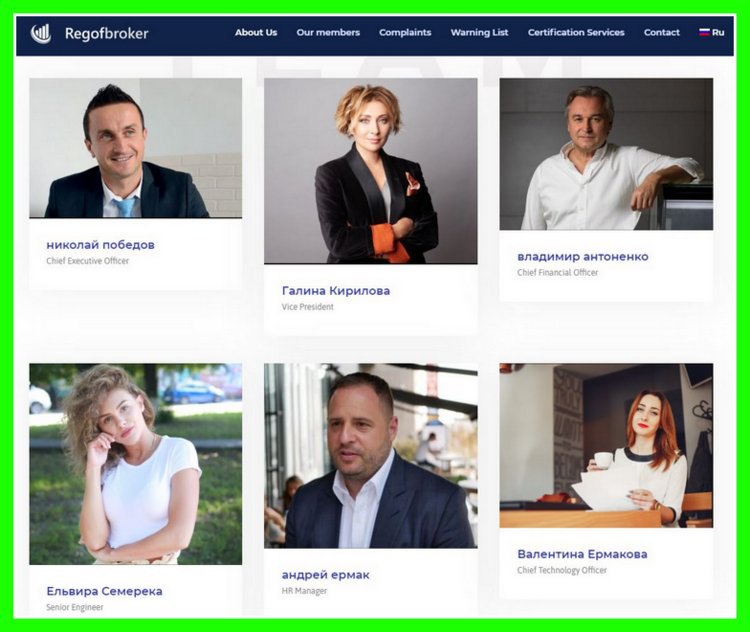Click the name андрей ермак
The image size is (750, 632).
click(326, 575)
